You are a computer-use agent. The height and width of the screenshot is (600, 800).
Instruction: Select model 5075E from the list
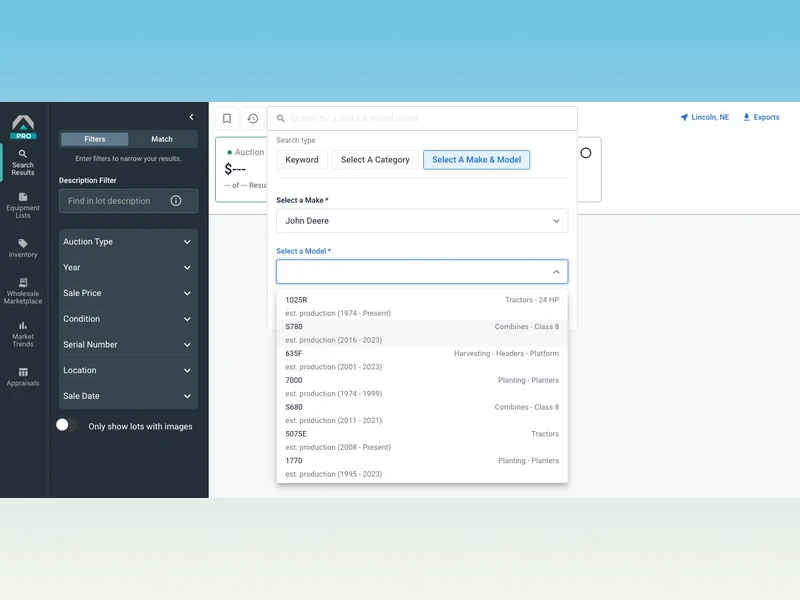point(422,440)
